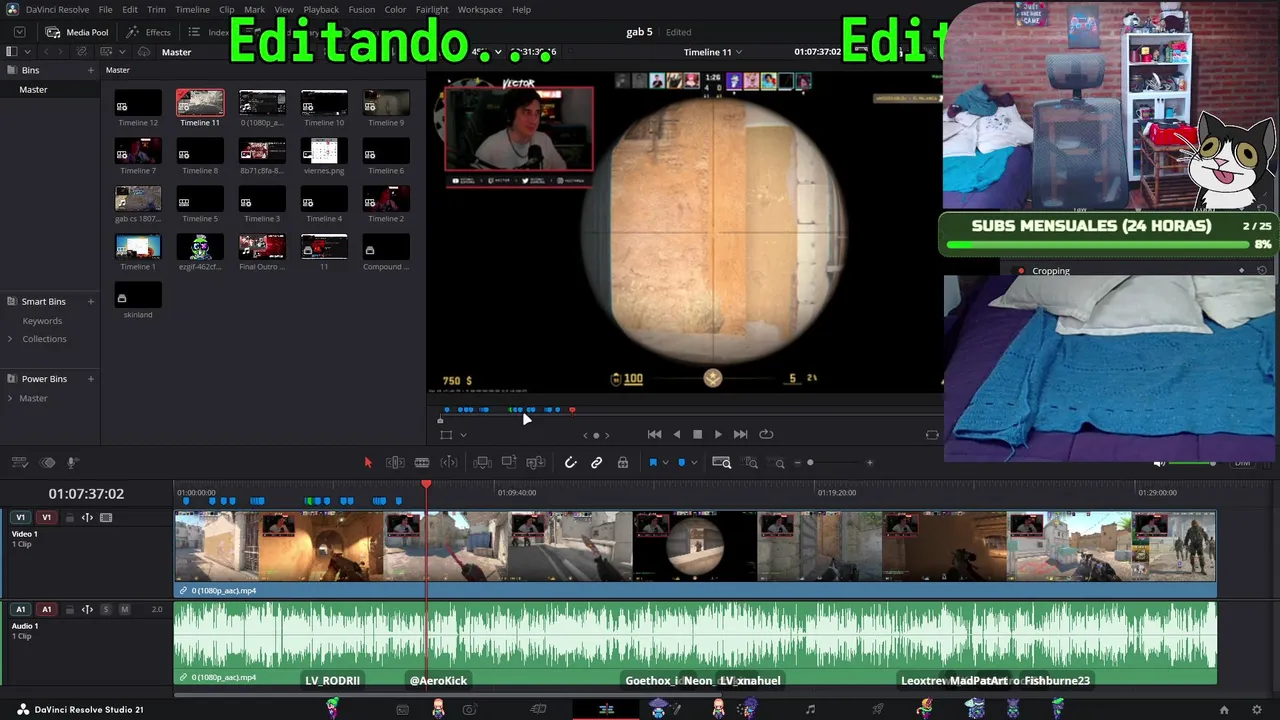Click the red timeline playhead marker
This screenshot has height=720, width=1280.
[426, 485]
